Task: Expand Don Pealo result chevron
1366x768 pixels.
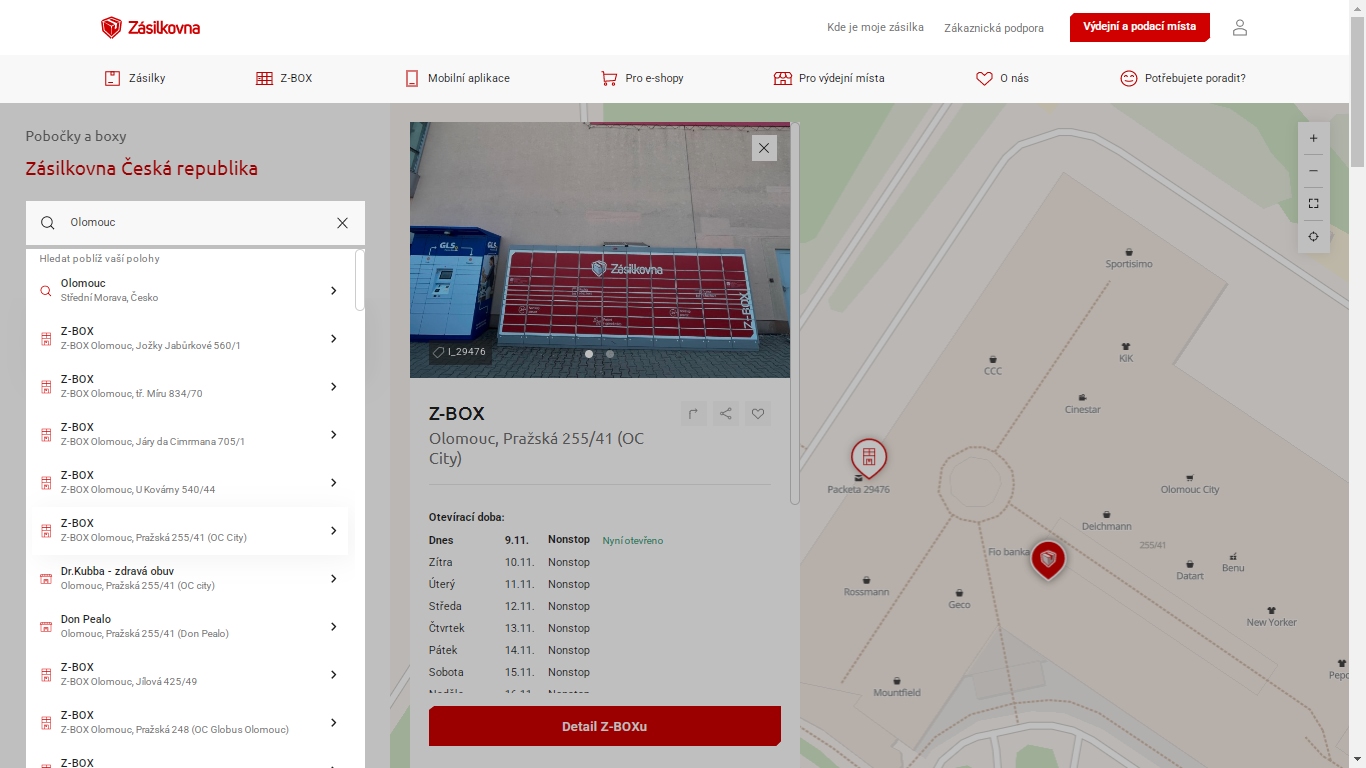Action: (x=334, y=627)
